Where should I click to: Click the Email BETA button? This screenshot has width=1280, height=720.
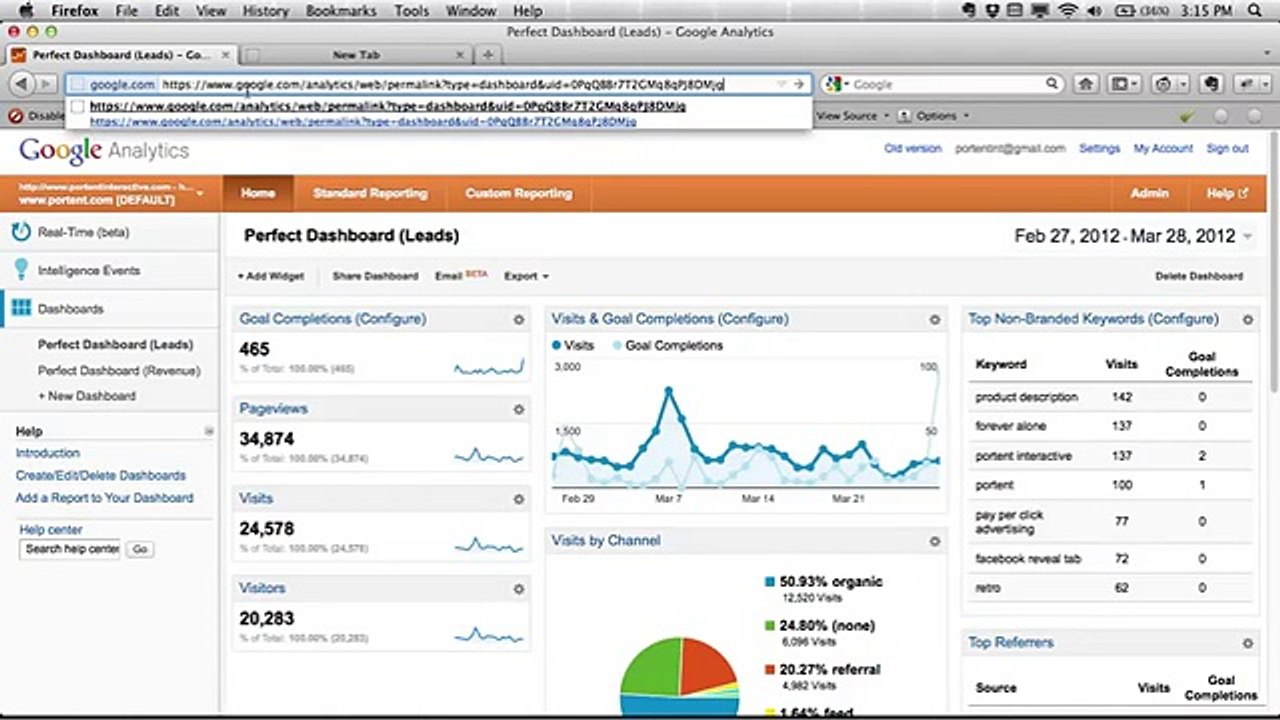tap(461, 275)
